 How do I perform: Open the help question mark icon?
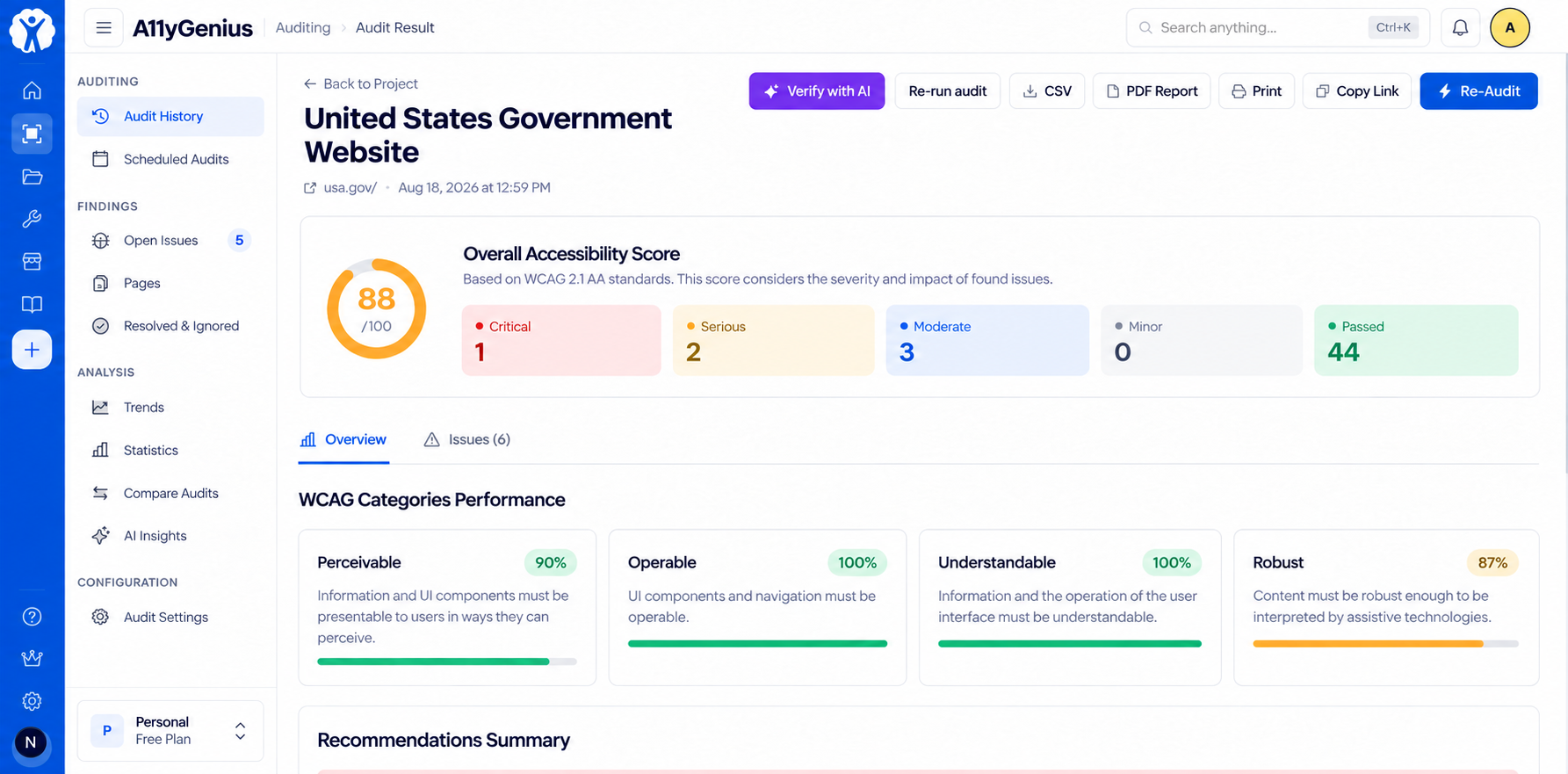click(32, 617)
